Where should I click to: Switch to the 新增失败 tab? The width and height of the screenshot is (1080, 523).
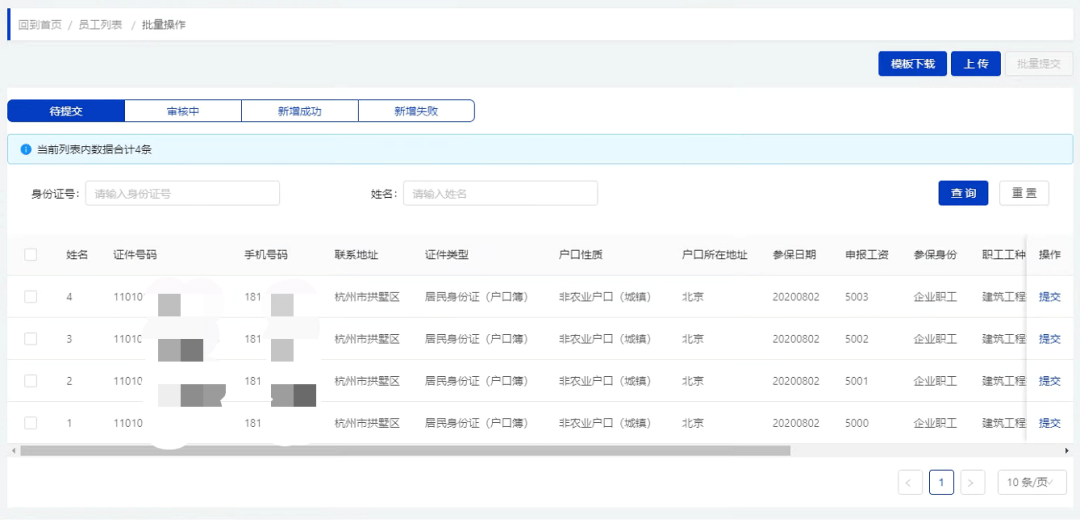click(x=416, y=111)
